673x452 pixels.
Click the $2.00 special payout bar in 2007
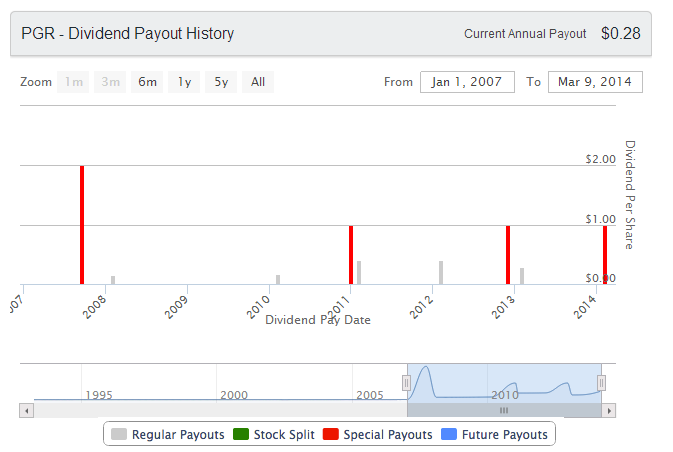(82, 225)
